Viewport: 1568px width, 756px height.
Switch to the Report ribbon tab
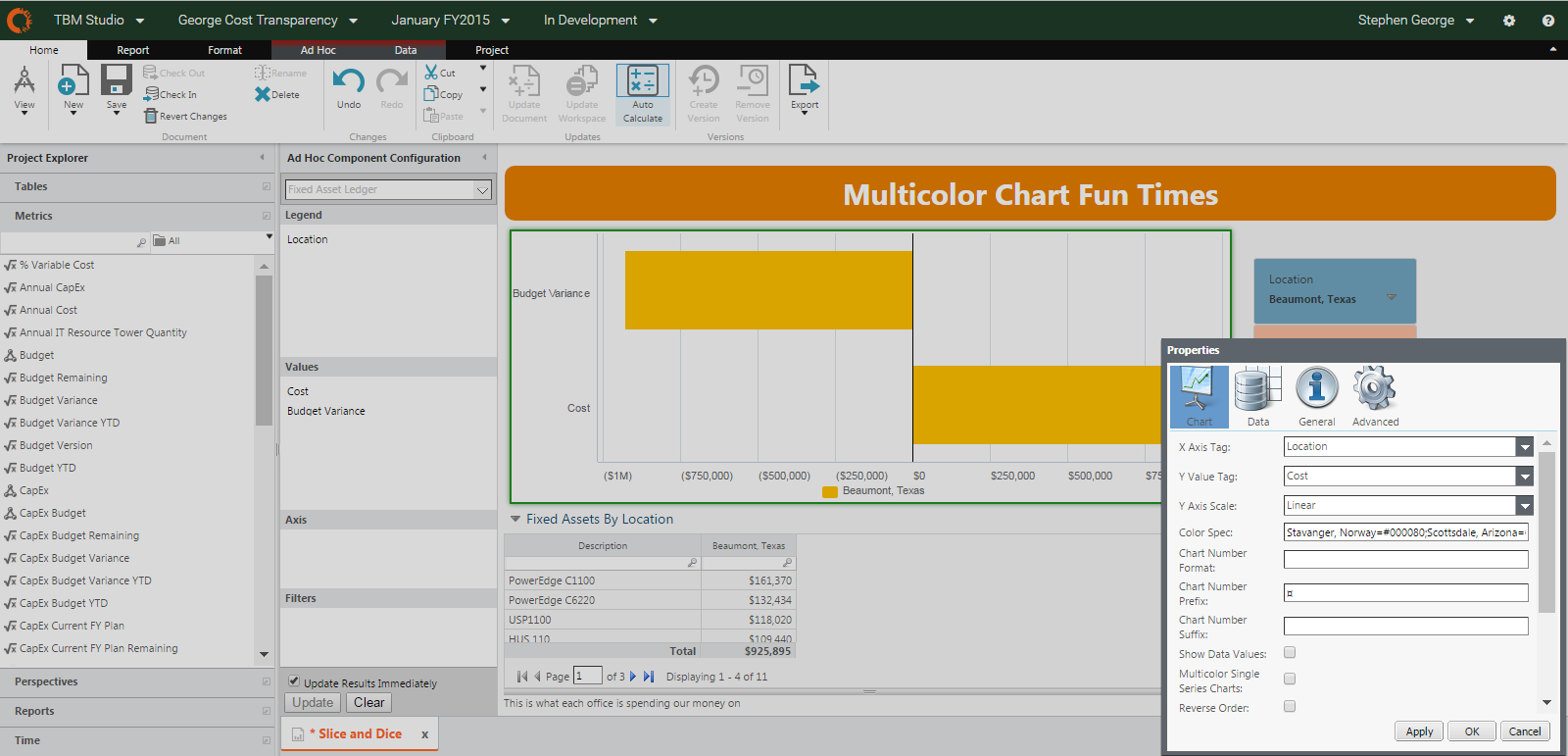click(133, 50)
